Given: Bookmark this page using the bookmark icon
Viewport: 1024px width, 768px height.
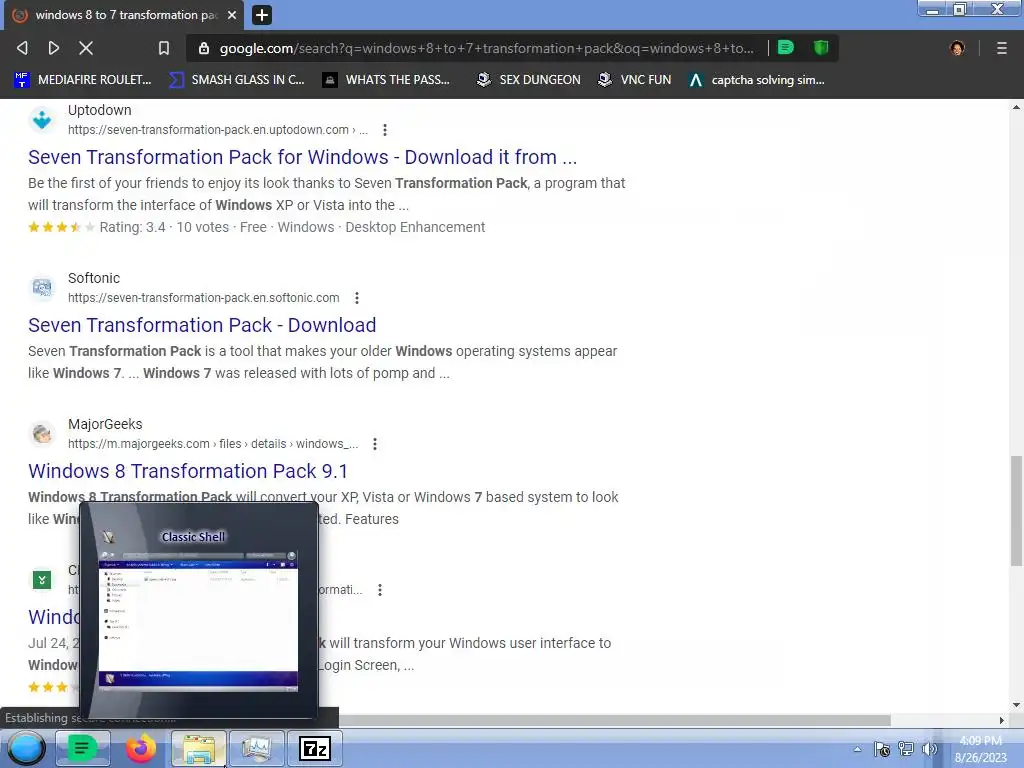Looking at the screenshot, I should (x=164, y=48).
